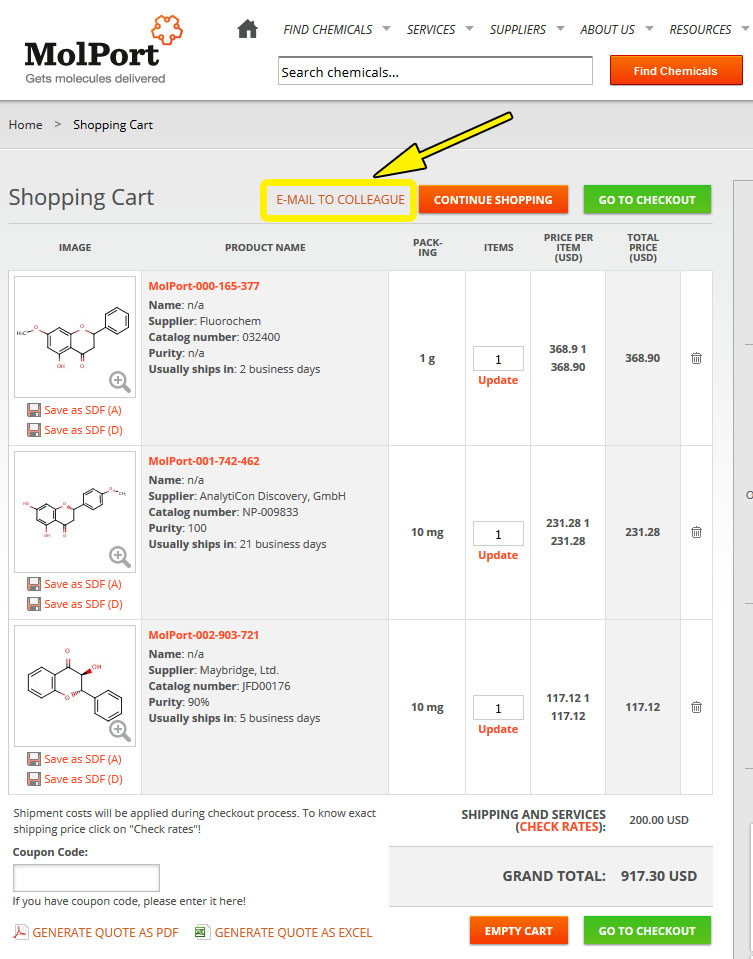Click the Shopping Cart breadcrumb text
753x959 pixels.
click(113, 125)
